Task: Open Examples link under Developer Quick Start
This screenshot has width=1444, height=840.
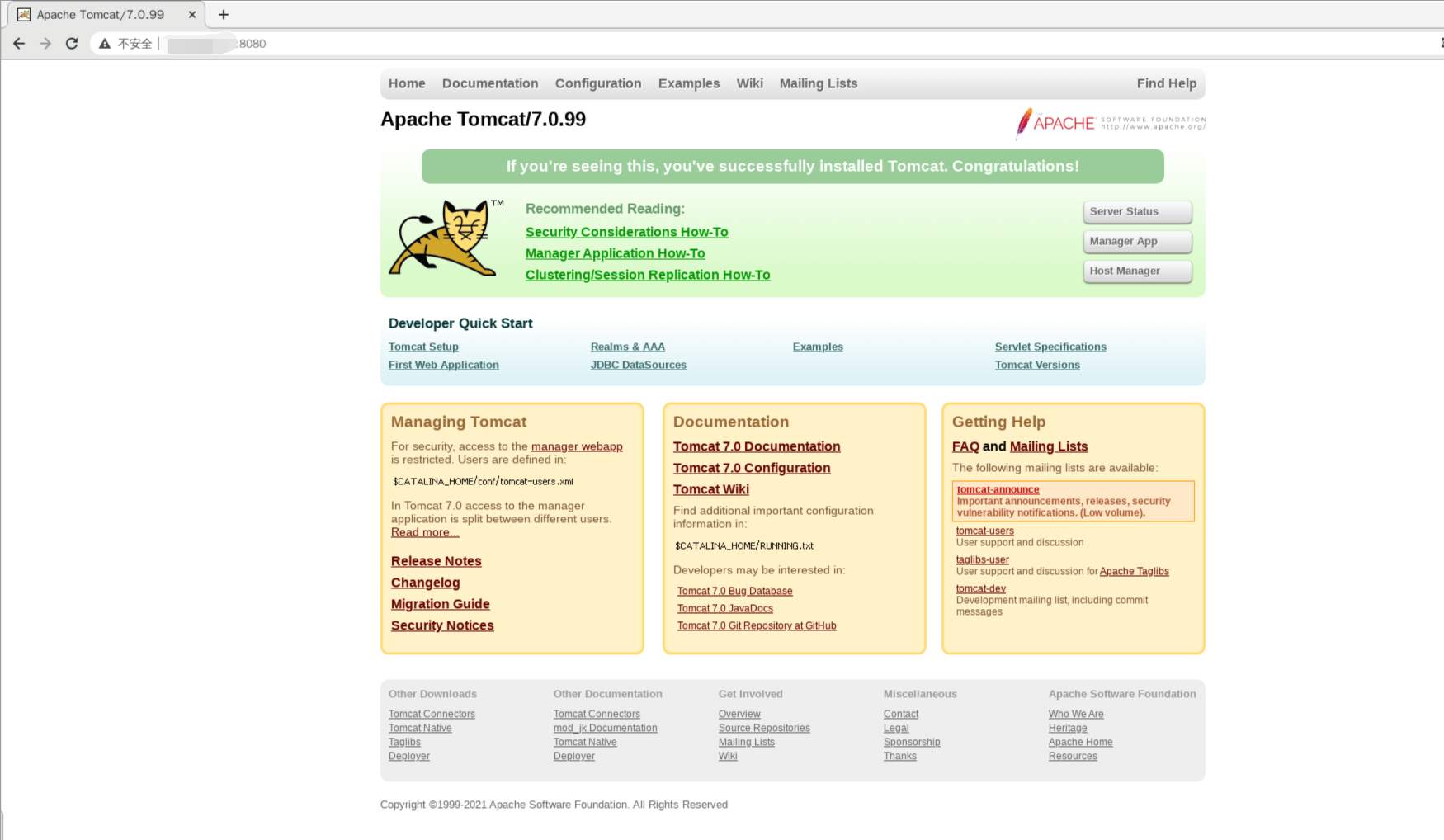Action: (x=818, y=347)
